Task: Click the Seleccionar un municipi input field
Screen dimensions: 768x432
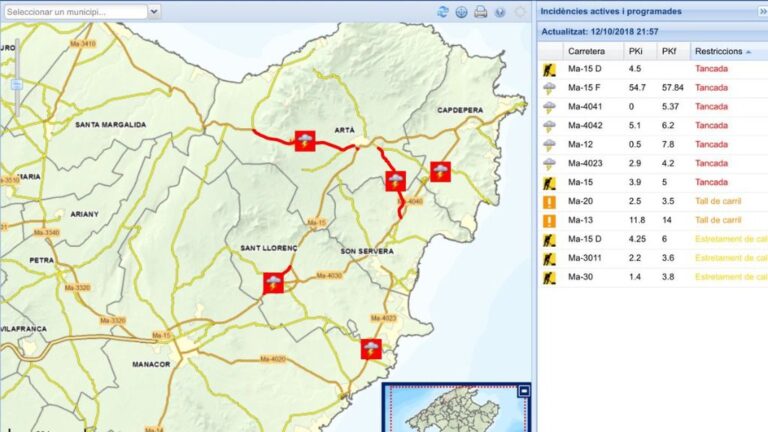Action: (73, 12)
